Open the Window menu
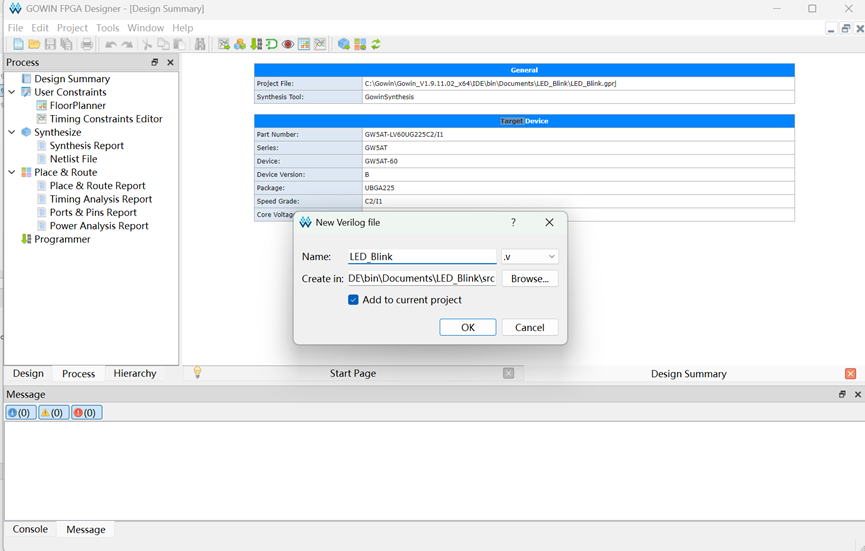This screenshot has width=865, height=551. tap(146, 28)
